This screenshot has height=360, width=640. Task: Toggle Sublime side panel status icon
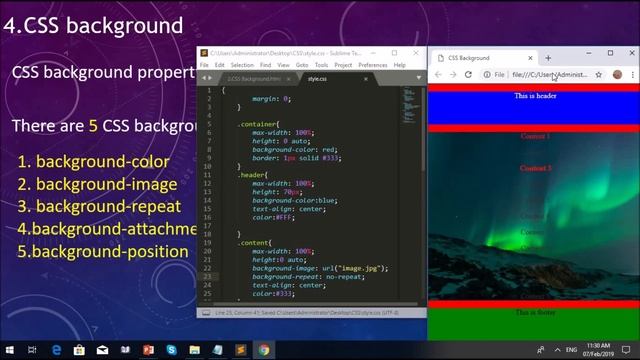click(x=206, y=313)
